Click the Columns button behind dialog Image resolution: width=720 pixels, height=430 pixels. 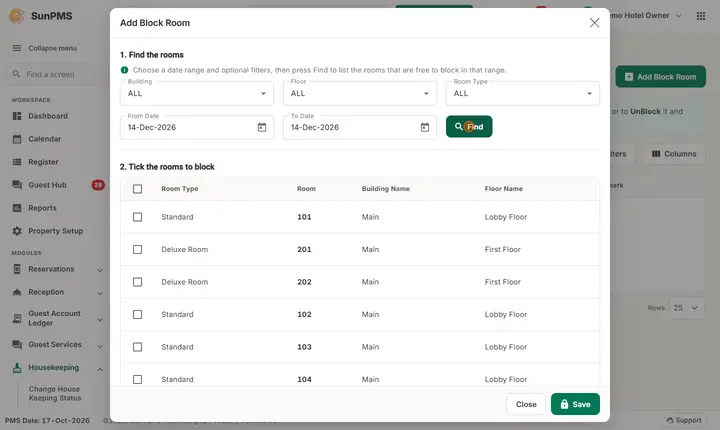[674, 154]
